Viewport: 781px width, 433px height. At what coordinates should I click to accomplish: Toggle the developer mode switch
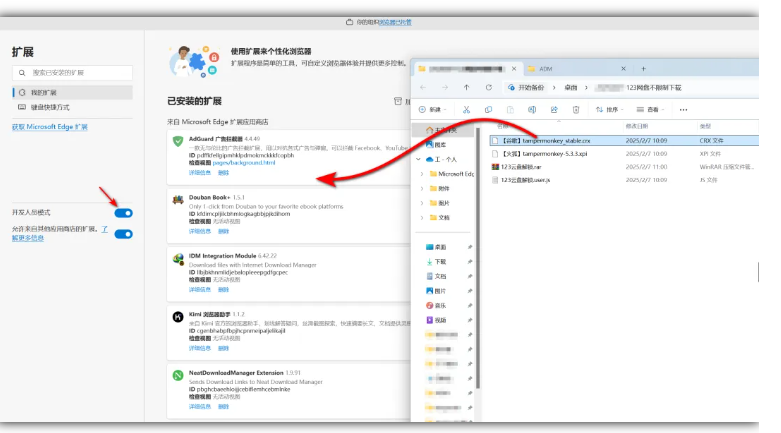[x=124, y=213]
